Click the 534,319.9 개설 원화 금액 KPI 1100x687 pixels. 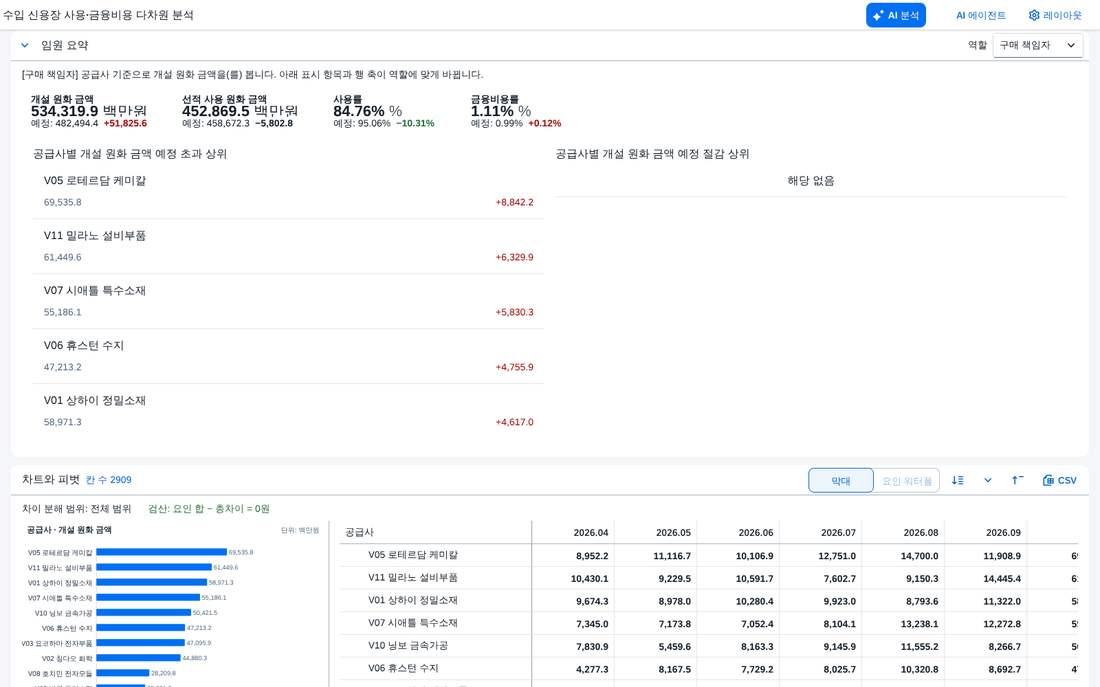pos(88,111)
